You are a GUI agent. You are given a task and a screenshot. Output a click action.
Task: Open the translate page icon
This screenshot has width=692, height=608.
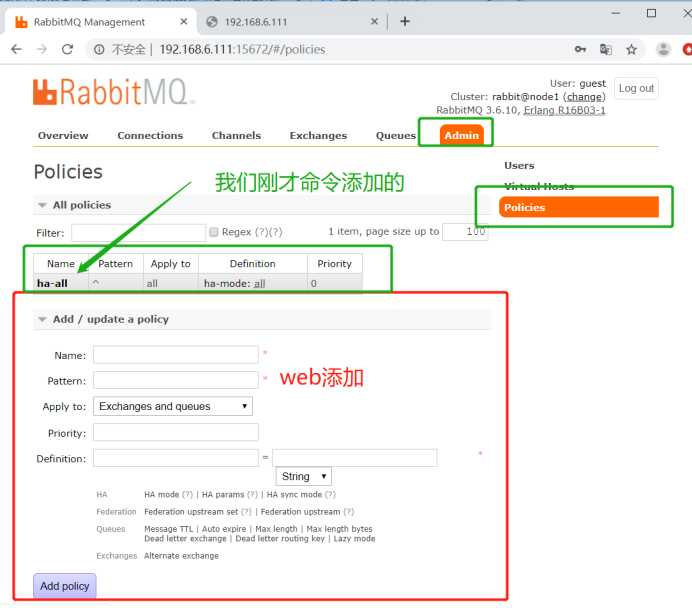click(606, 49)
